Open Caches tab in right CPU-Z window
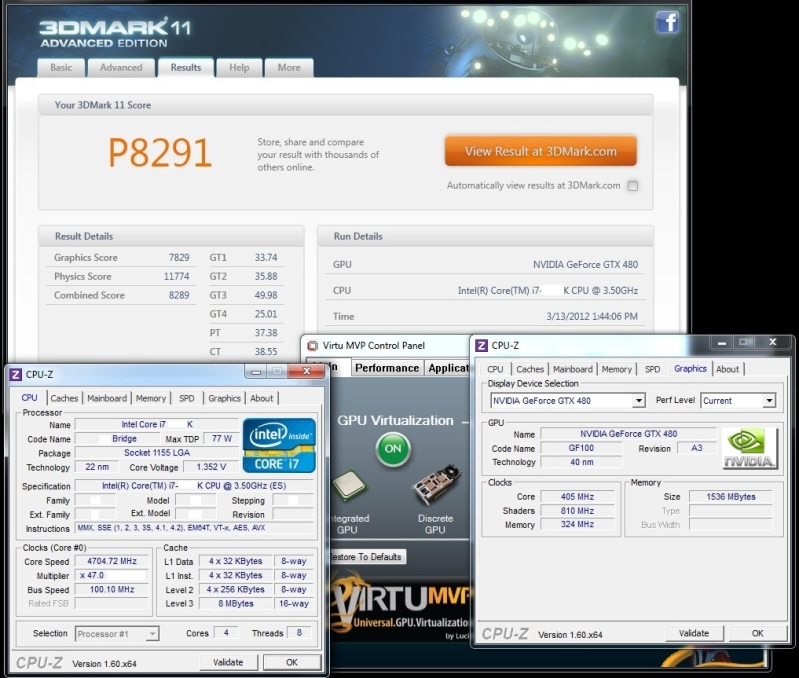The height and width of the screenshot is (678, 799). point(530,369)
